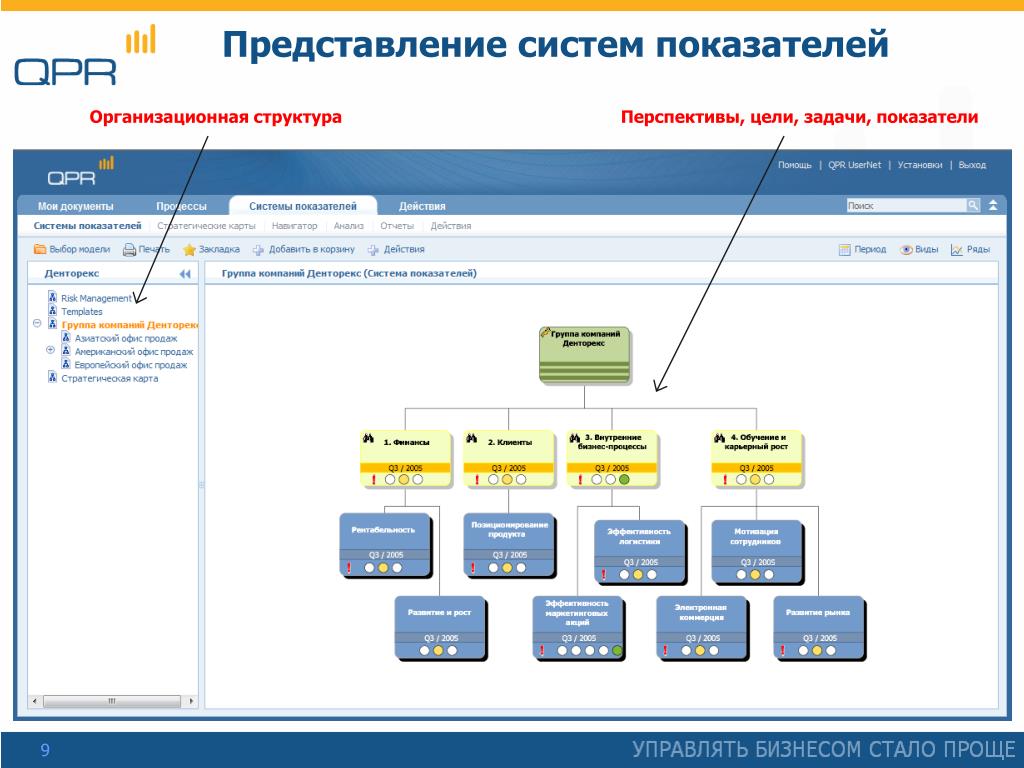The image size is (1024, 768).
Task: Click binoculars icon on Обучение и карьерный рост
Action: point(720,438)
